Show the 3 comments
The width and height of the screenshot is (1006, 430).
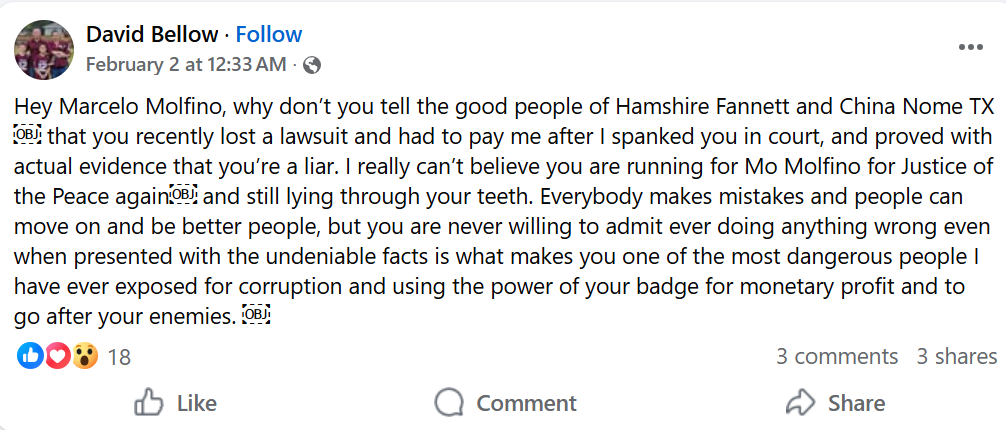pos(837,356)
